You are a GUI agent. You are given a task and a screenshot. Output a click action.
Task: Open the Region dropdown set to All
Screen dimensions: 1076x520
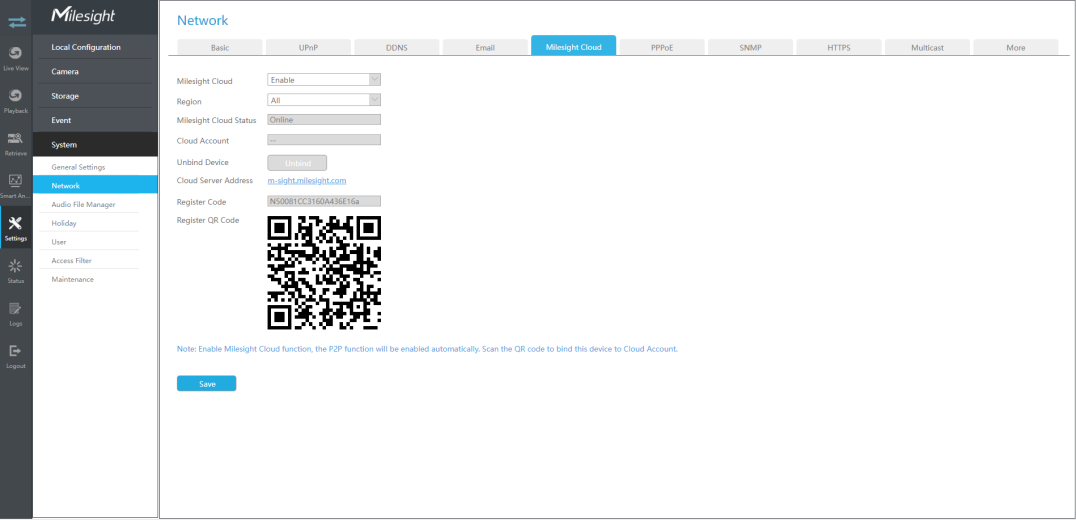pyautogui.click(x=324, y=100)
